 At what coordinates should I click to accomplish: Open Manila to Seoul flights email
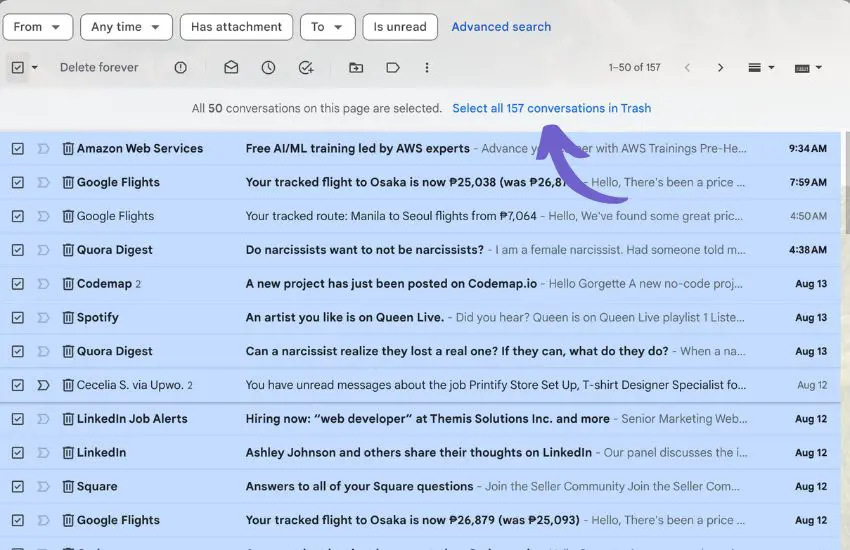pyautogui.click(x=391, y=216)
